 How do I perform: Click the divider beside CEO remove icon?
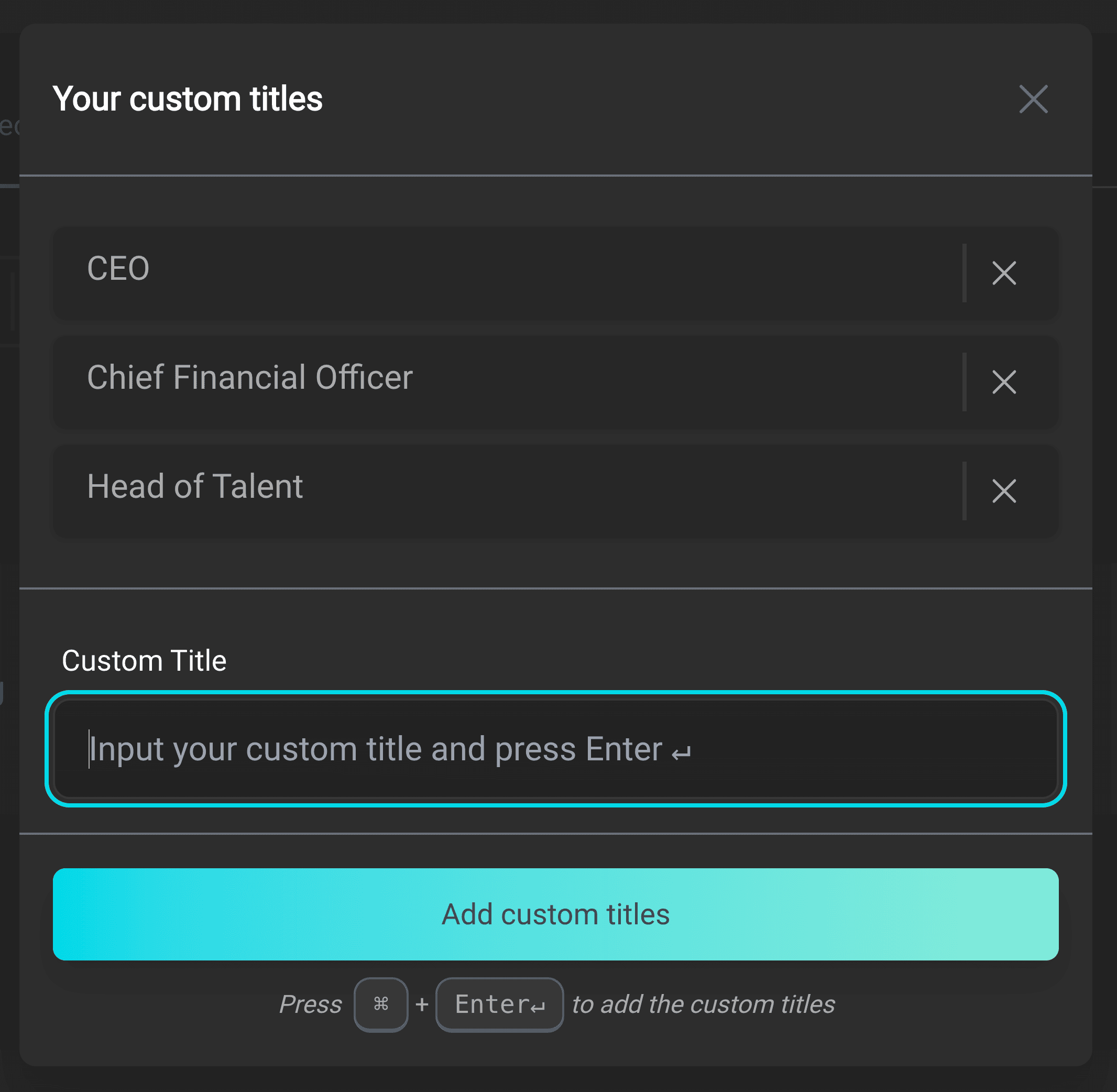coord(965,273)
